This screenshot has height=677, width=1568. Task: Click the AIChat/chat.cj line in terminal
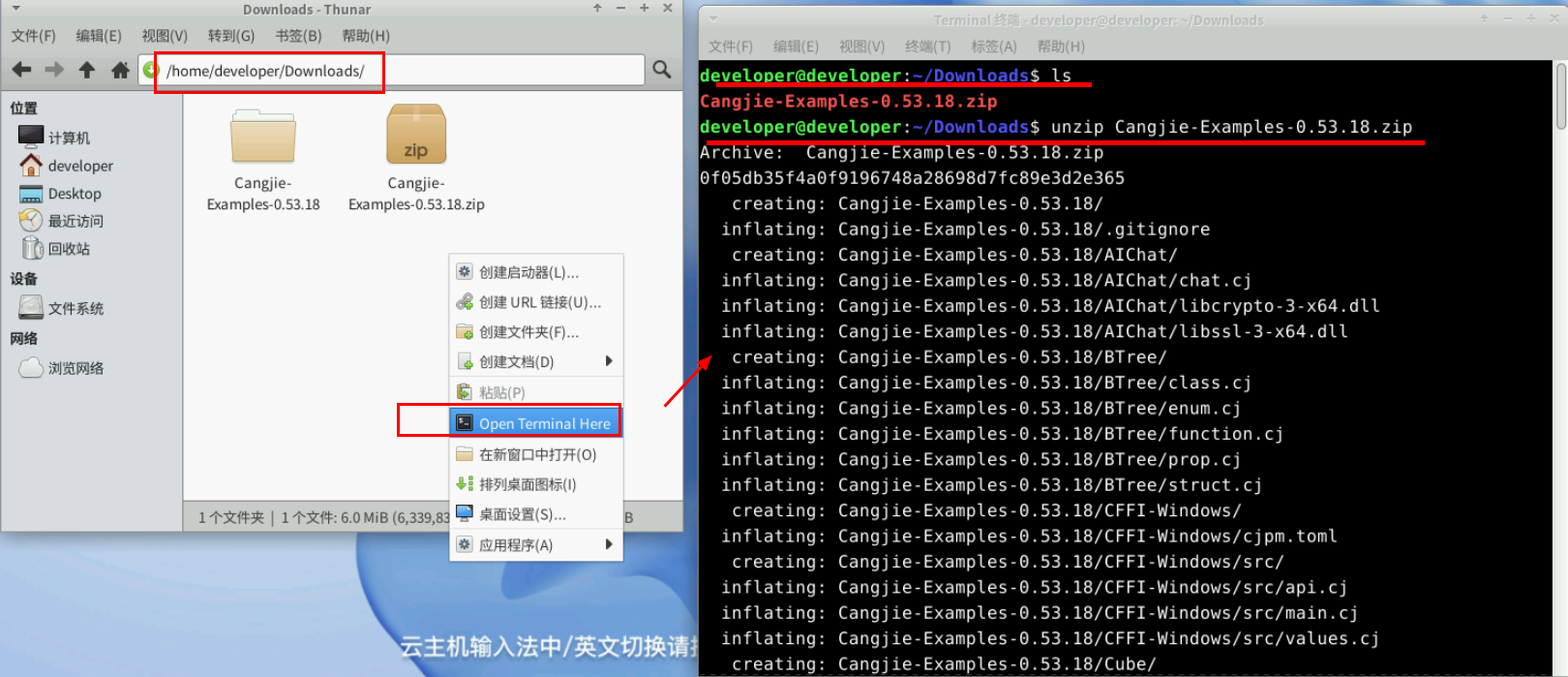(986, 281)
